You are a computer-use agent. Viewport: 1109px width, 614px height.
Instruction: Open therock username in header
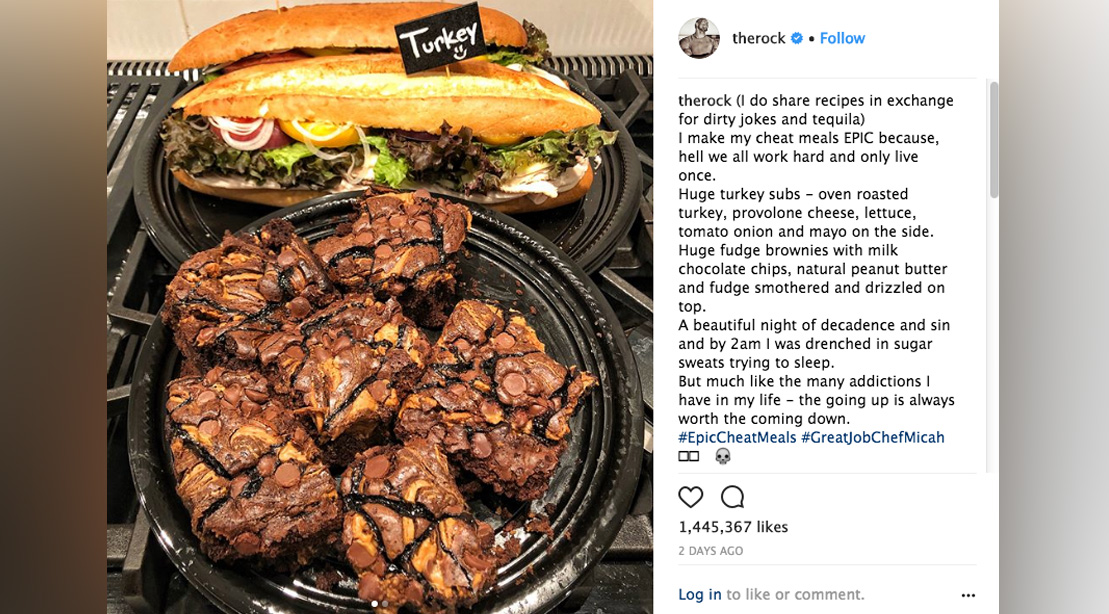pos(758,38)
